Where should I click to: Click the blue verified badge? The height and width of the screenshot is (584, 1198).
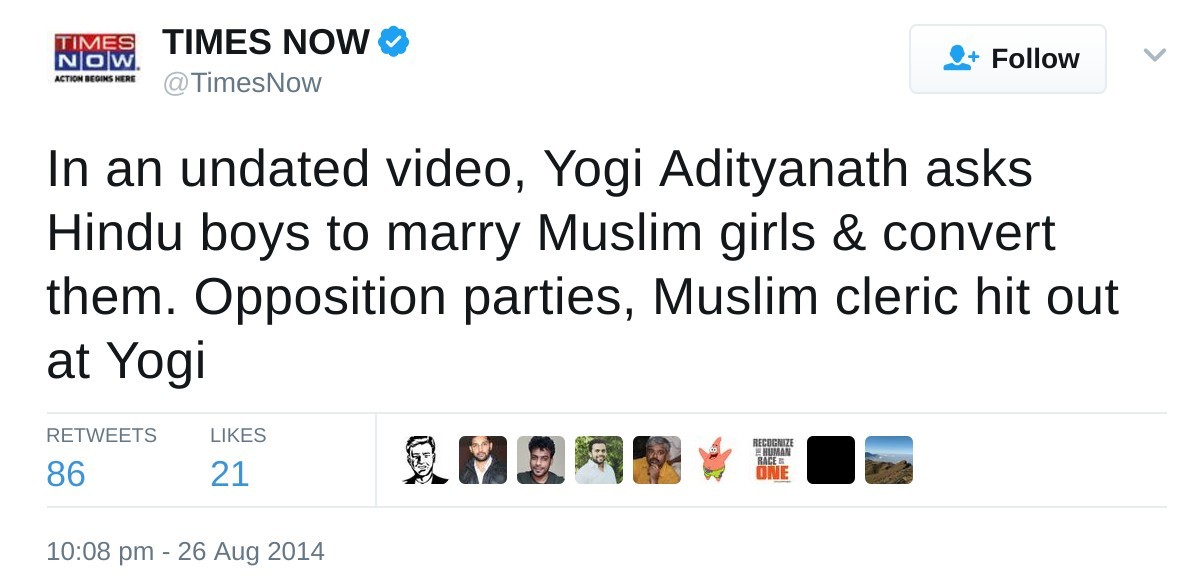click(393, 43)
